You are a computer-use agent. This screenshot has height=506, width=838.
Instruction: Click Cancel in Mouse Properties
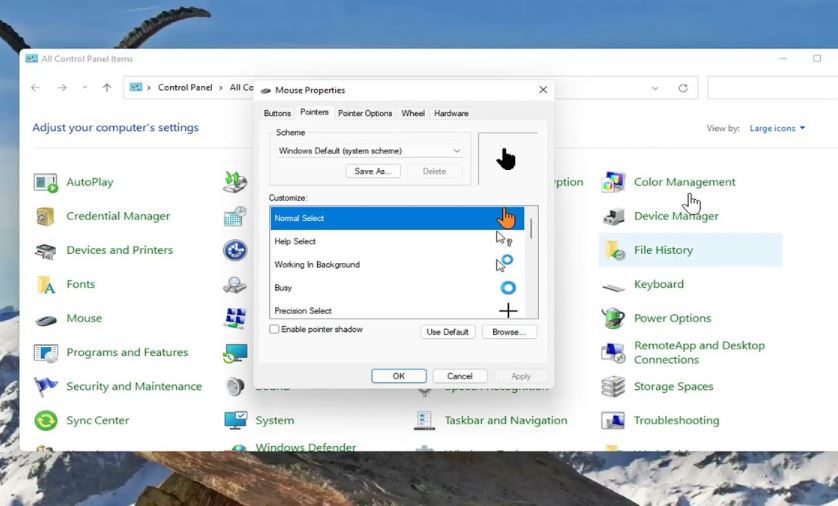[x=460, y=376]
